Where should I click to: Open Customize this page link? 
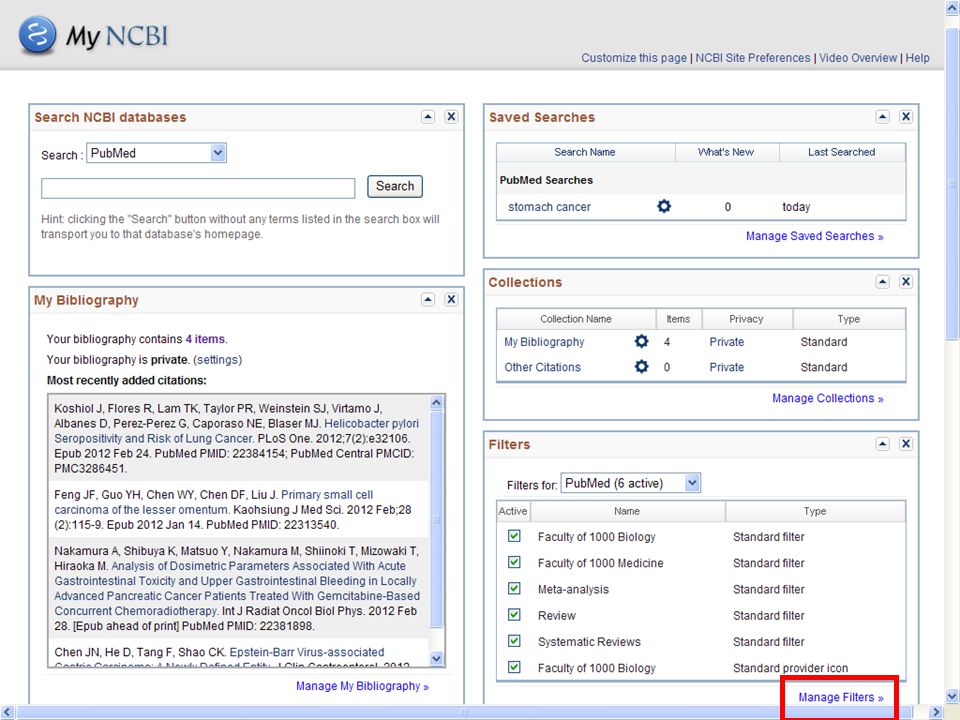tap(634, 58)
